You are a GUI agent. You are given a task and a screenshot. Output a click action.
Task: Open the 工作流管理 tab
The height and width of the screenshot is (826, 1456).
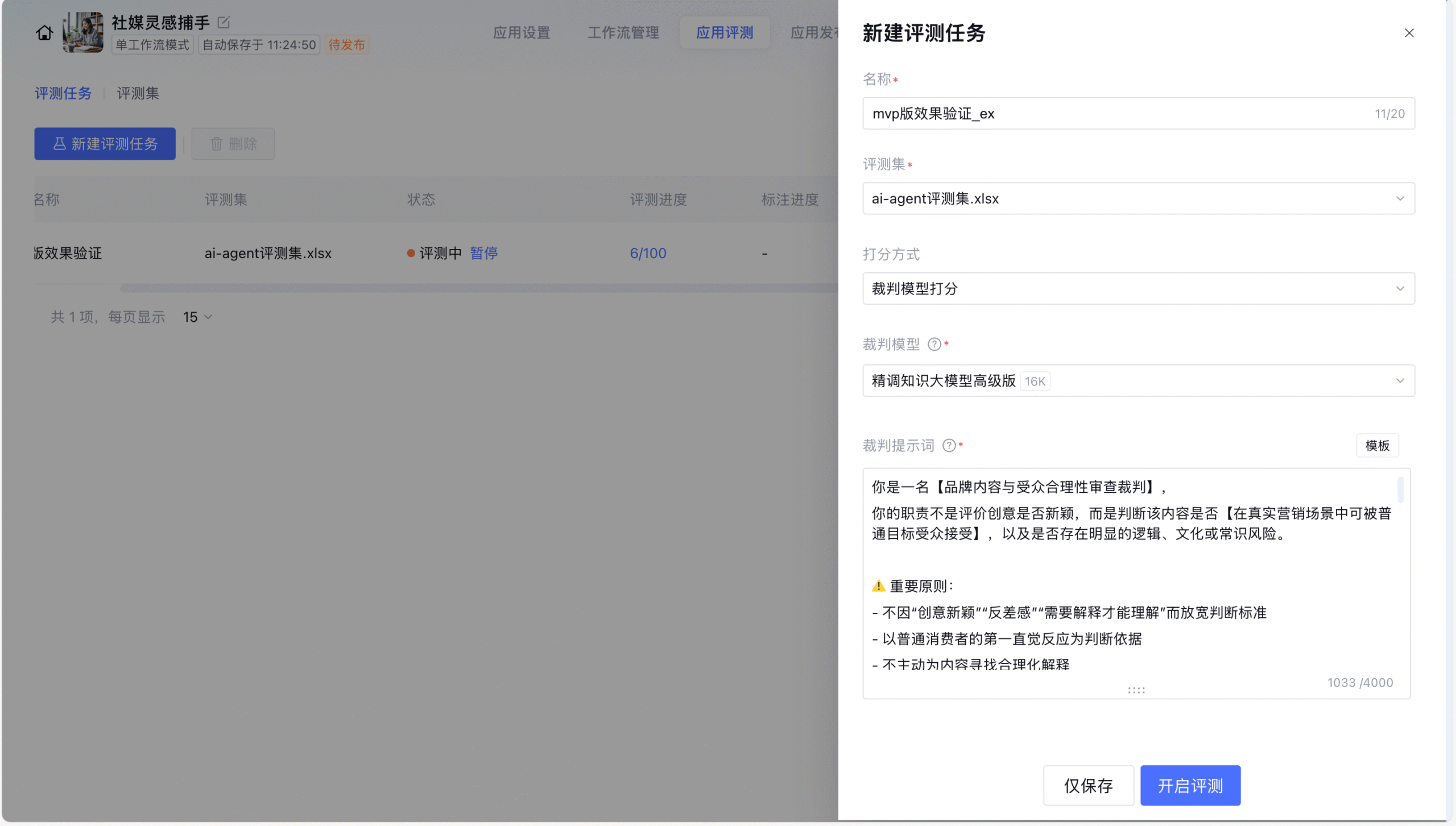623,32
